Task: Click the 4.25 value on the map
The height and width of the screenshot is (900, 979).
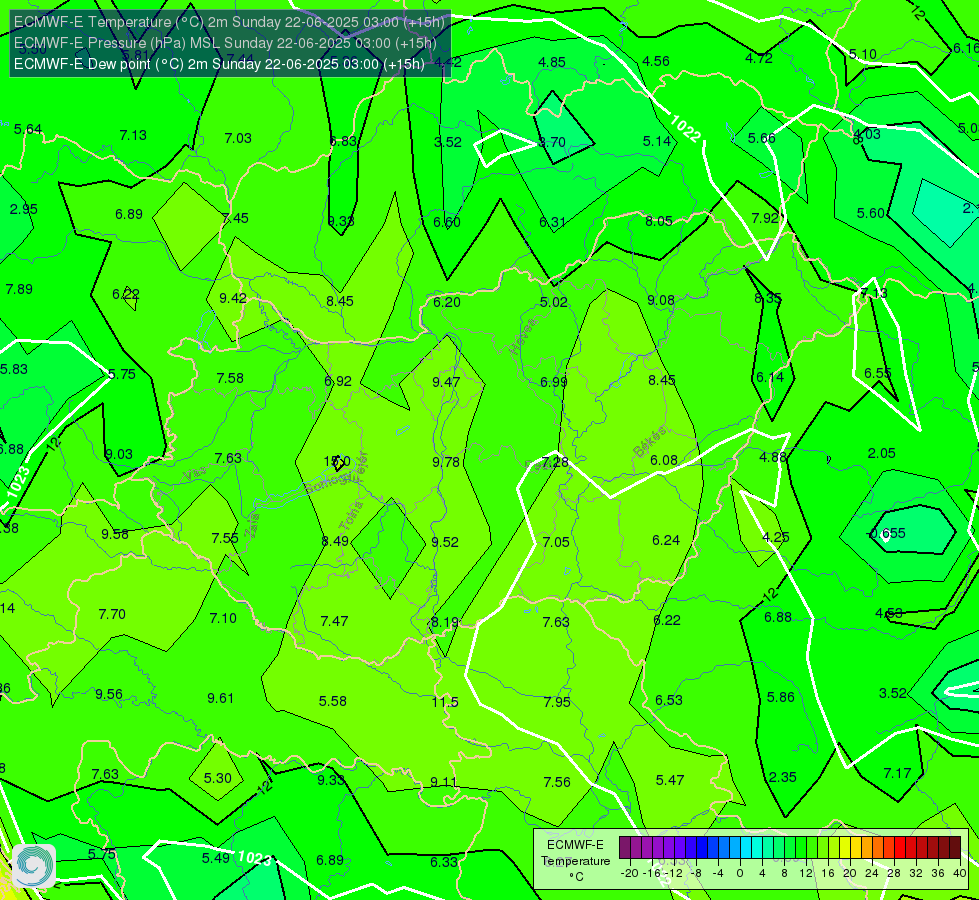Action: click(x=776, y=537)
